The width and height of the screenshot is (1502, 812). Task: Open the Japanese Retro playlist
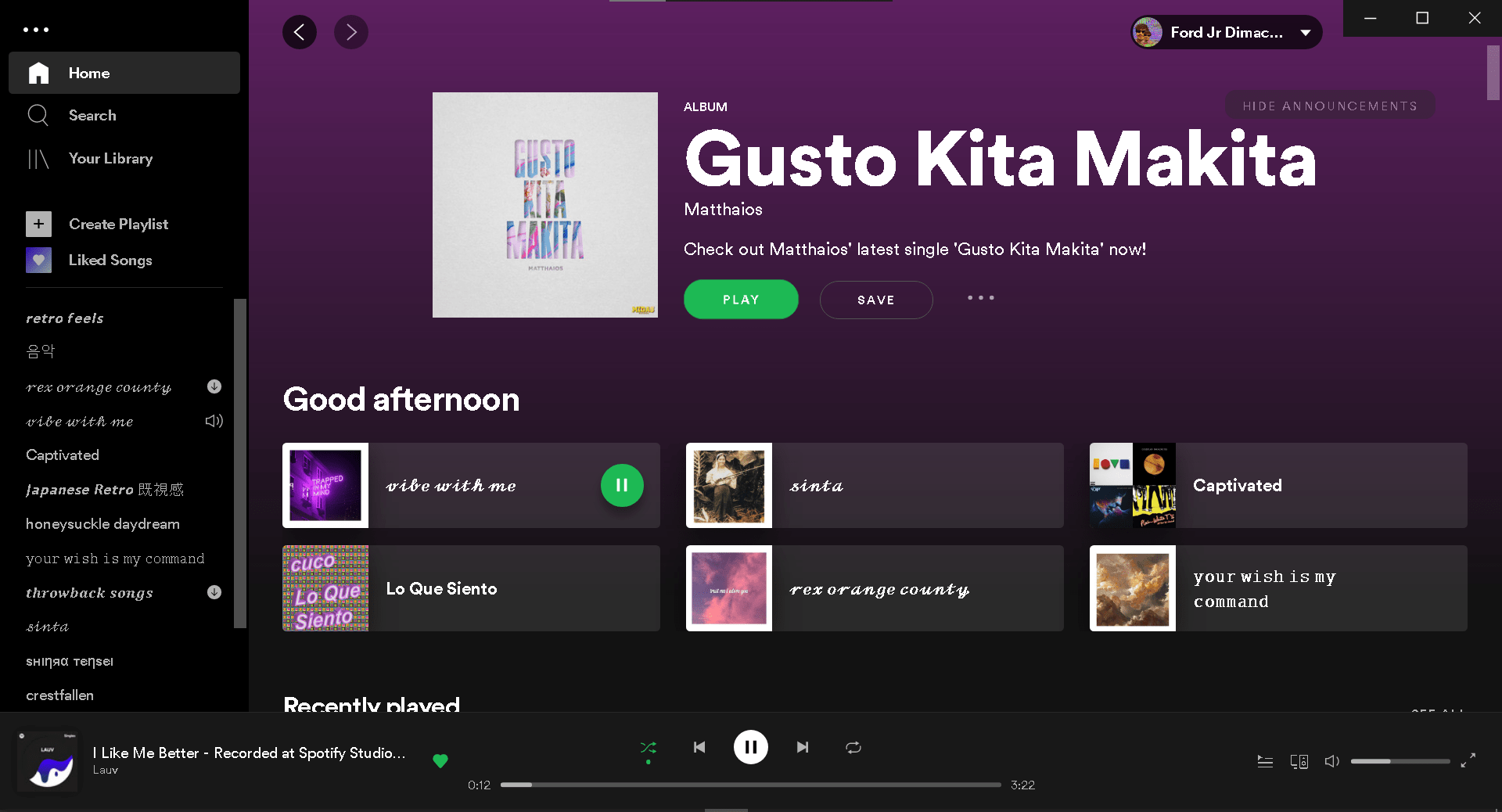(105, 489)
